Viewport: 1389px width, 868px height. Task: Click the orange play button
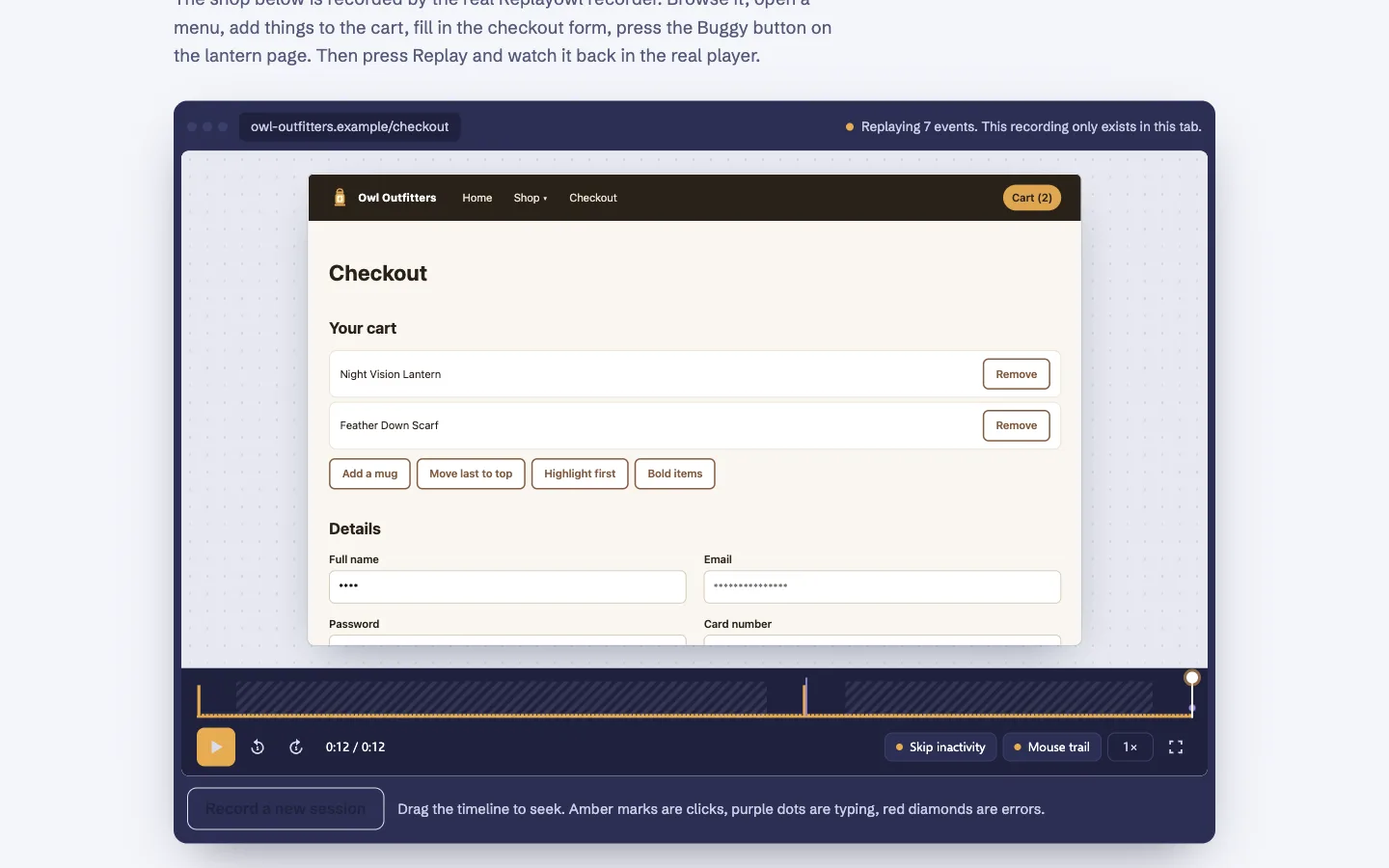pyautogui.click(x=216, y=747)
